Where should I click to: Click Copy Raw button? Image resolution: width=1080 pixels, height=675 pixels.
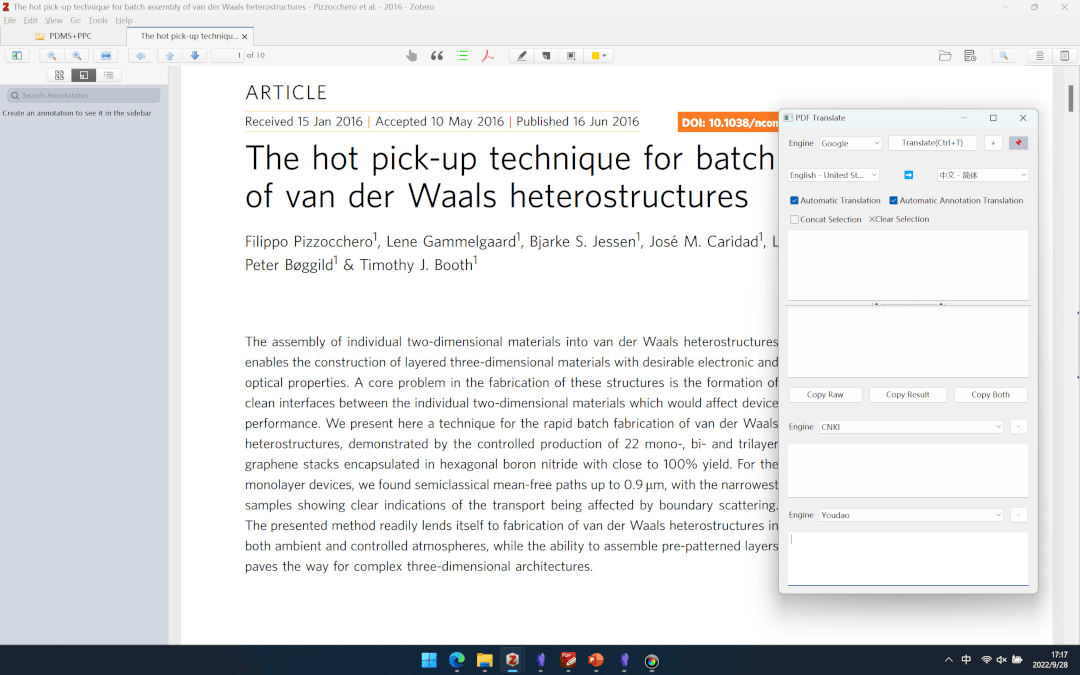(x=824, y=395)
